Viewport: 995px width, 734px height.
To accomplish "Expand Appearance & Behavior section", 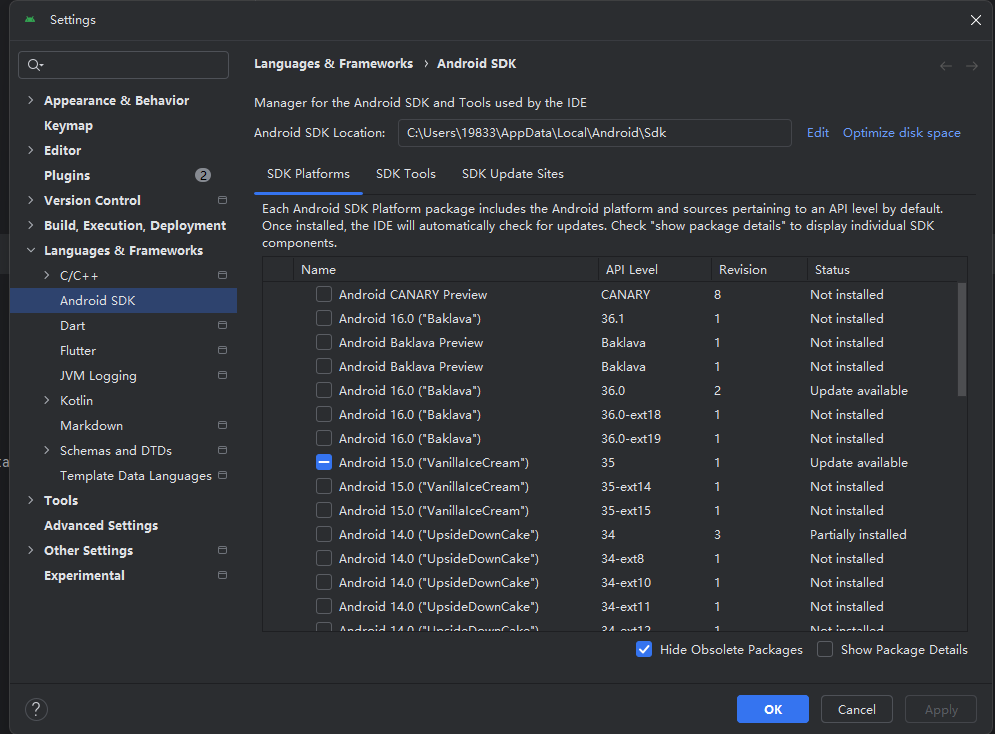I will click(30, 100).
